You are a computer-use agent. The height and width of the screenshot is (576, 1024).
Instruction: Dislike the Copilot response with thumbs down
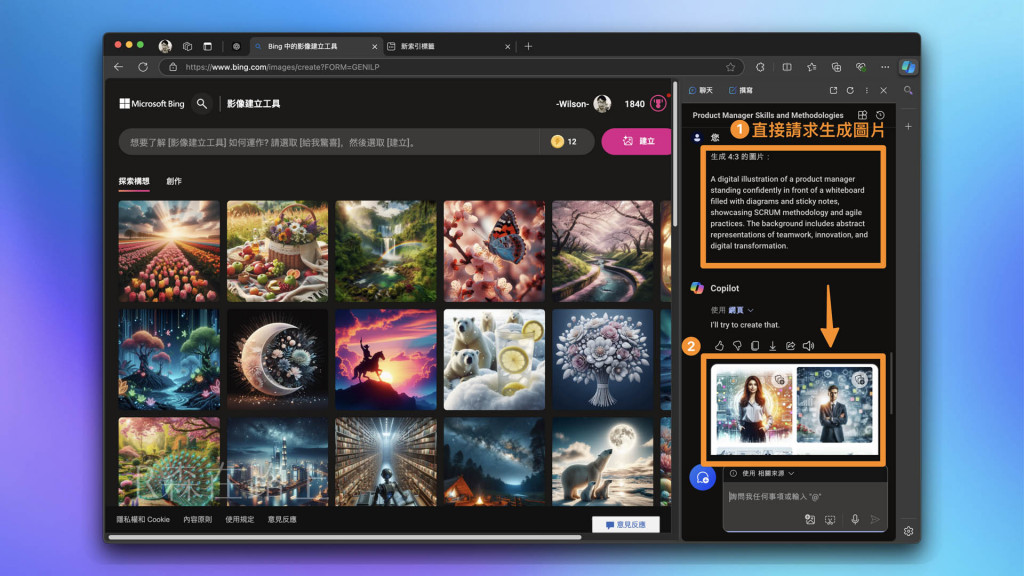(737, 345)
